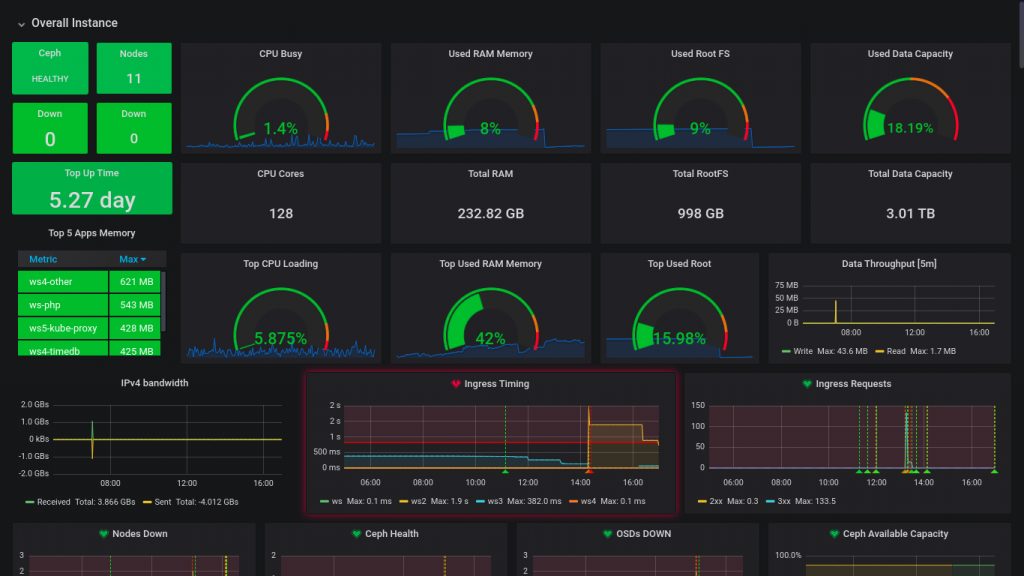Click the 3xx cyan legend color swatch
Viewport: 1024px width, 576px height.
770,501
